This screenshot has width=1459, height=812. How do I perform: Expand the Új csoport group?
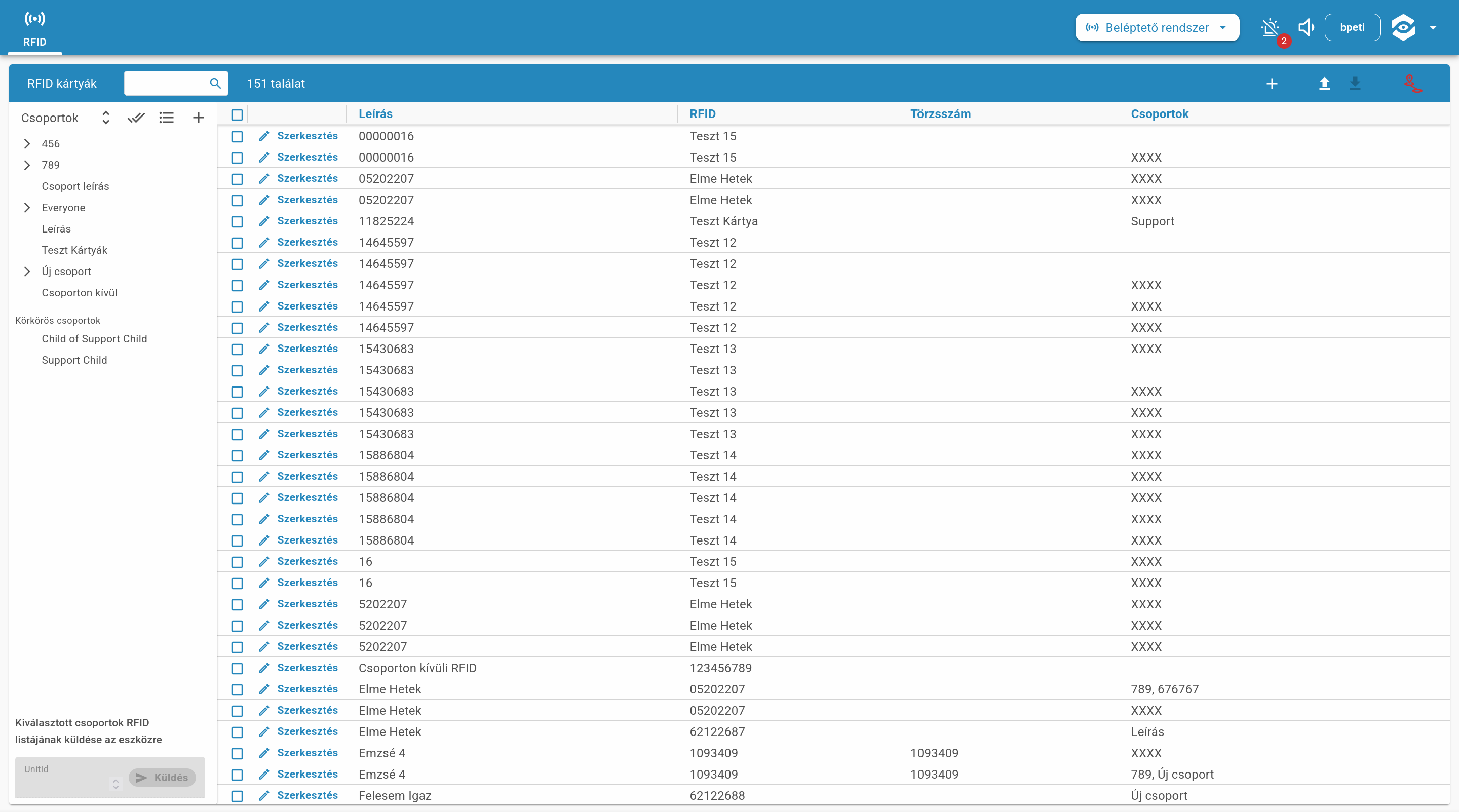(x=27, y=271)
